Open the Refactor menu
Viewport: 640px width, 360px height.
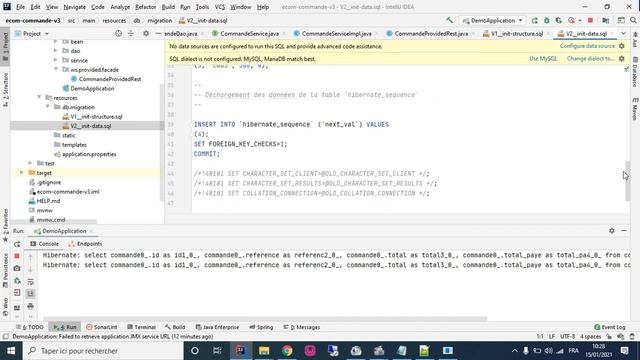point(145,7)
